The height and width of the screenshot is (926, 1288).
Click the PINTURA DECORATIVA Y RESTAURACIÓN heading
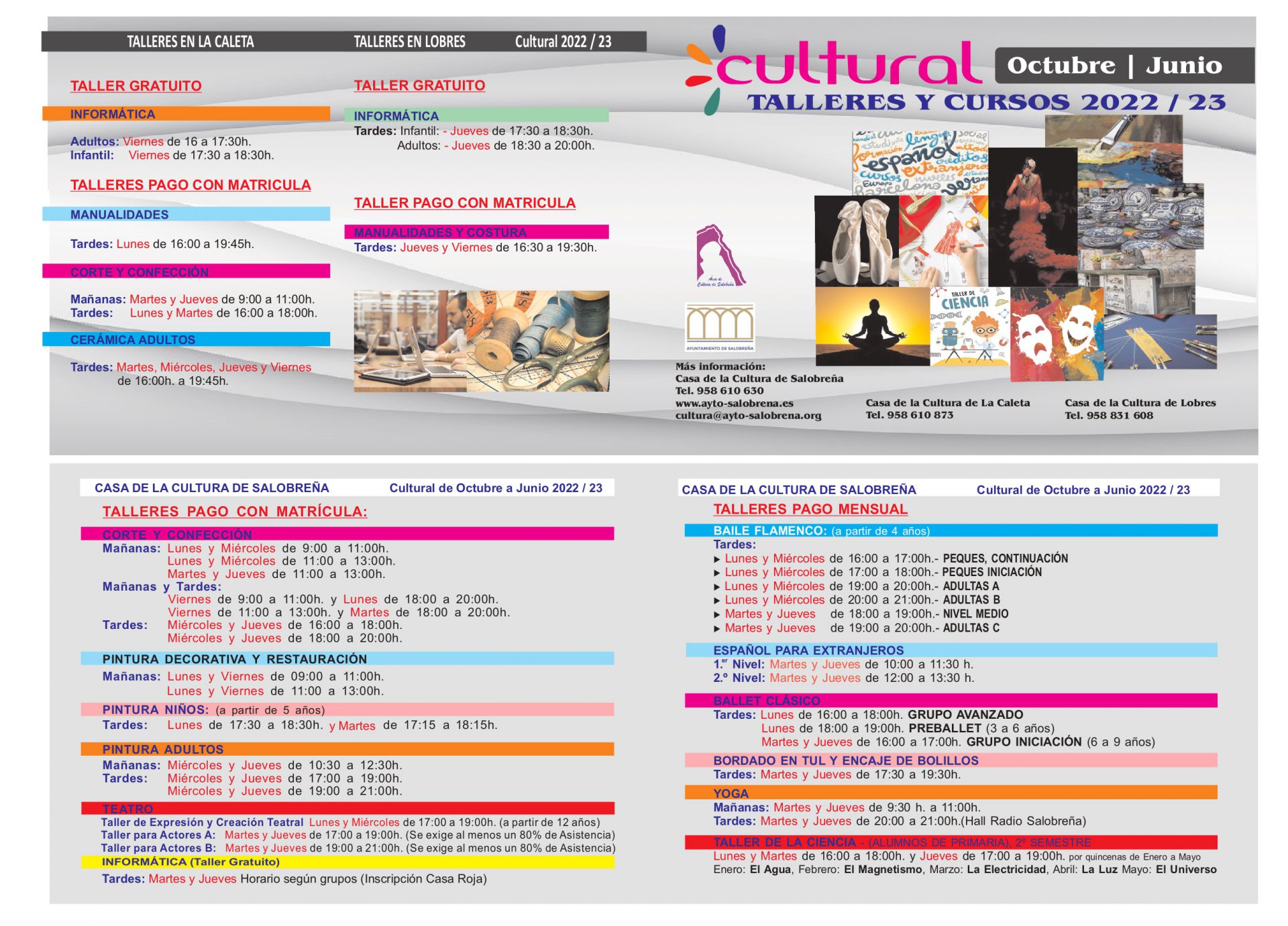coord(234,659)
